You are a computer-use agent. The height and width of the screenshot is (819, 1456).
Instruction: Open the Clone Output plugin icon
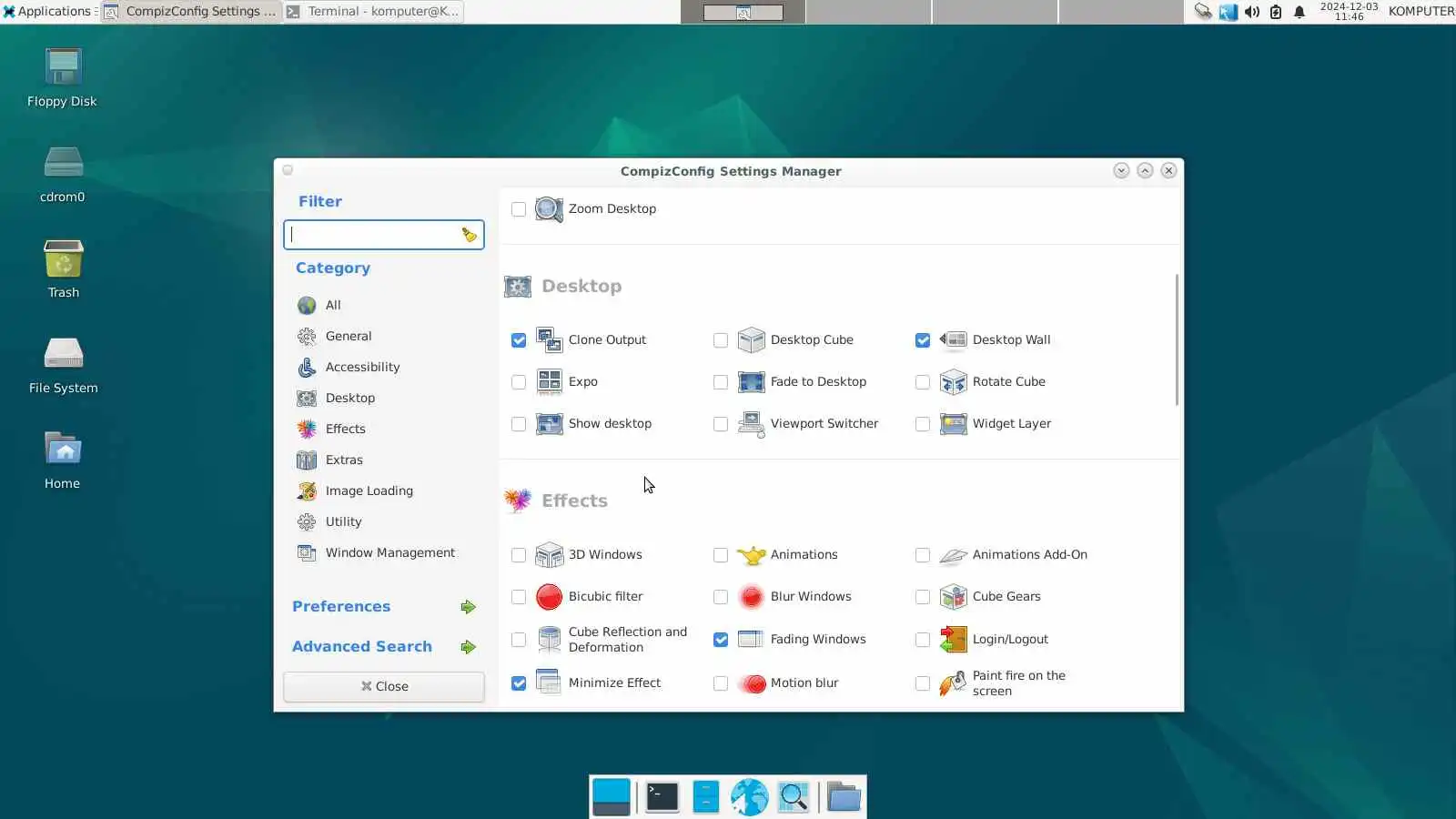[x=549, y=339]
